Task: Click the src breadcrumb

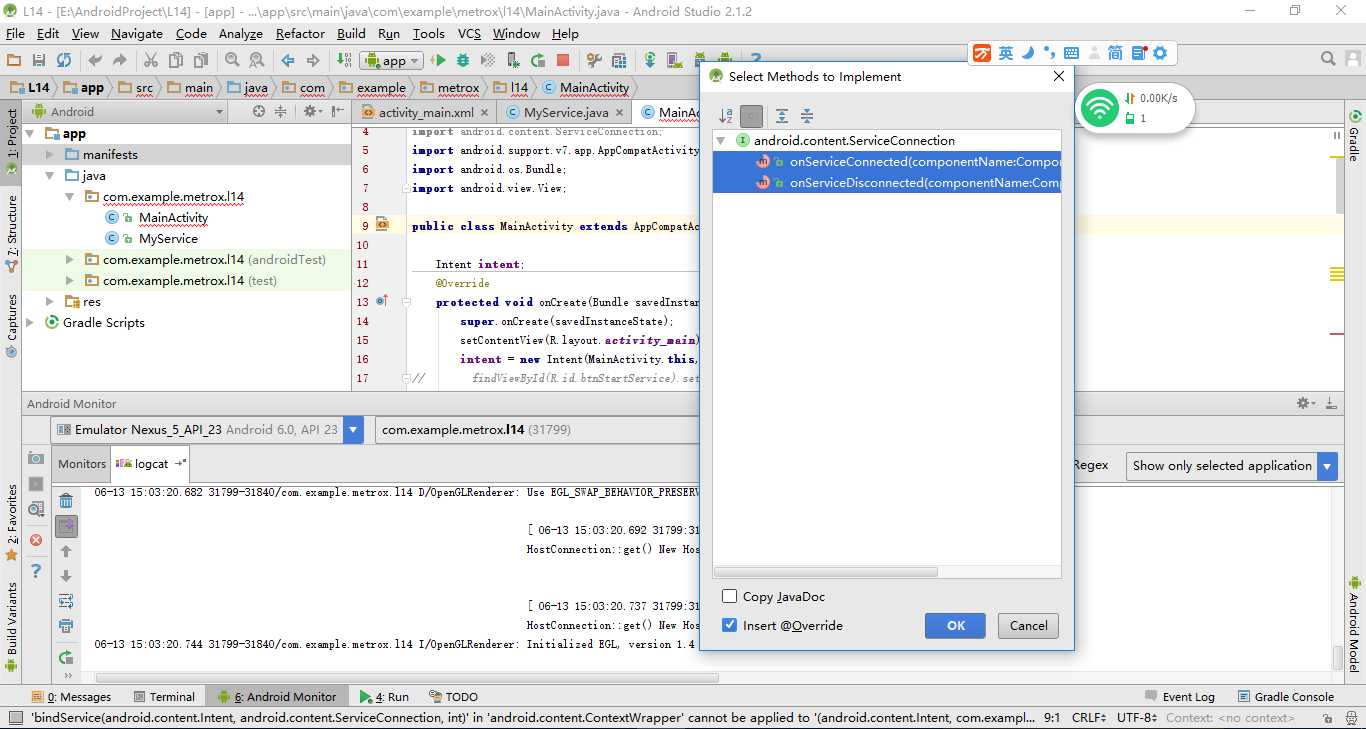Action: tap(136, 88)
